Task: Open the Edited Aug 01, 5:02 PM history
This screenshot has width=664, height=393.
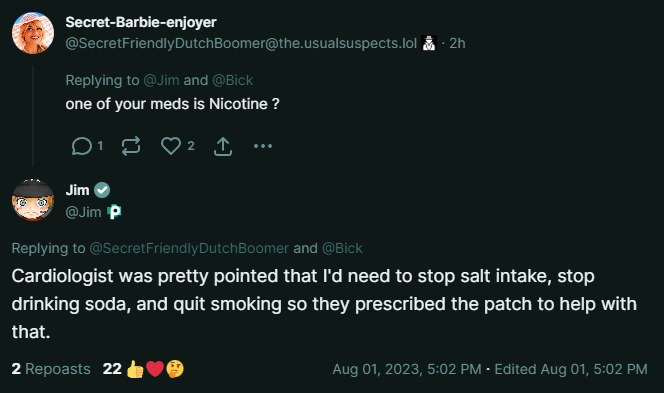Action: [571, 369]
